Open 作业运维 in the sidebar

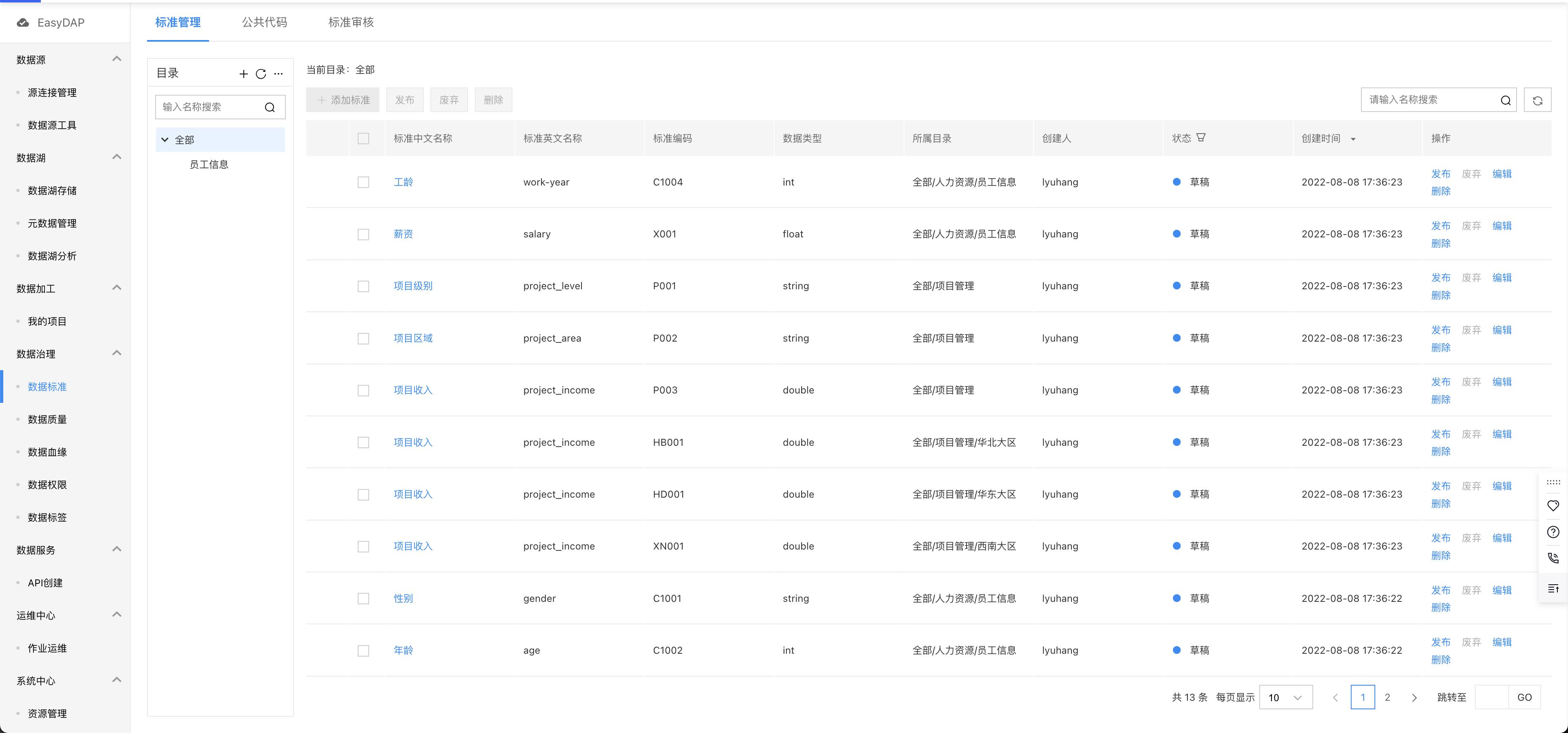coord(47,648)
